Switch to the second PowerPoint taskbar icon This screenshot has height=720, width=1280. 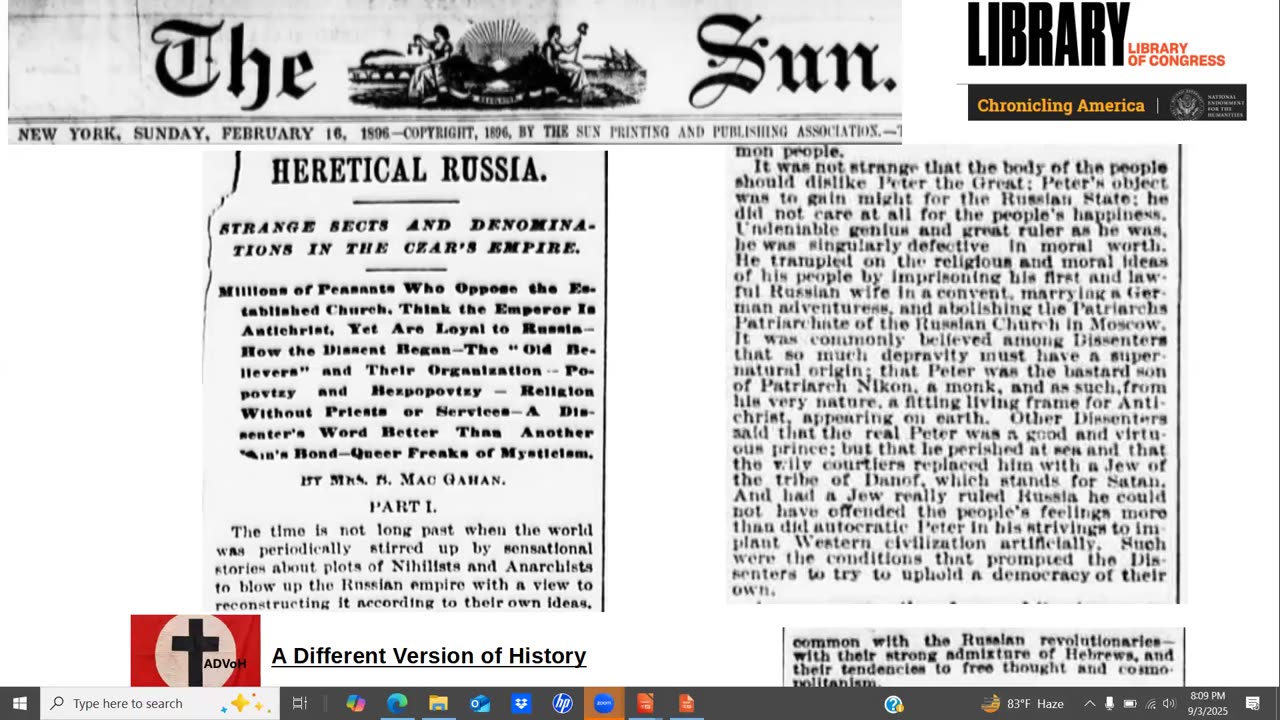click(686, 703)
